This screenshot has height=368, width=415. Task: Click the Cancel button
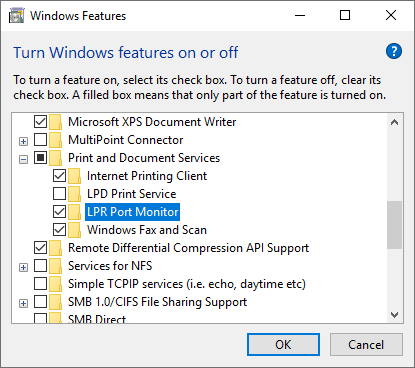tap(366, 345)
